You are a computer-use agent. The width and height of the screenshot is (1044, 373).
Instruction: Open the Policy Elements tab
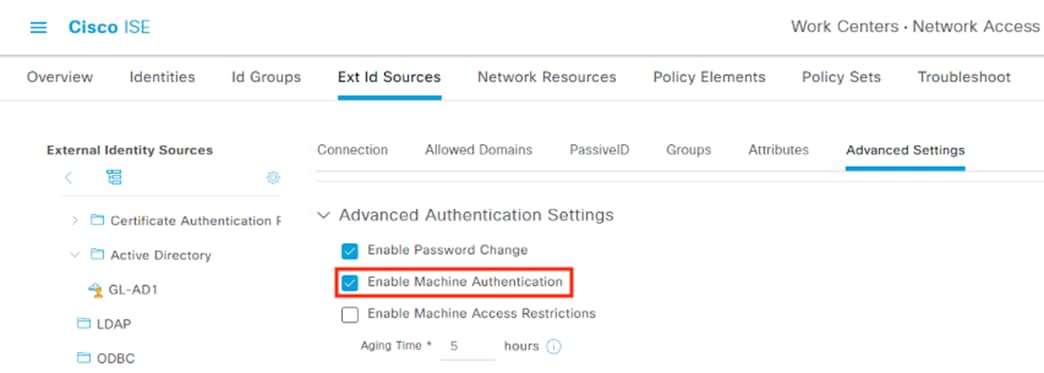[709, 77]
